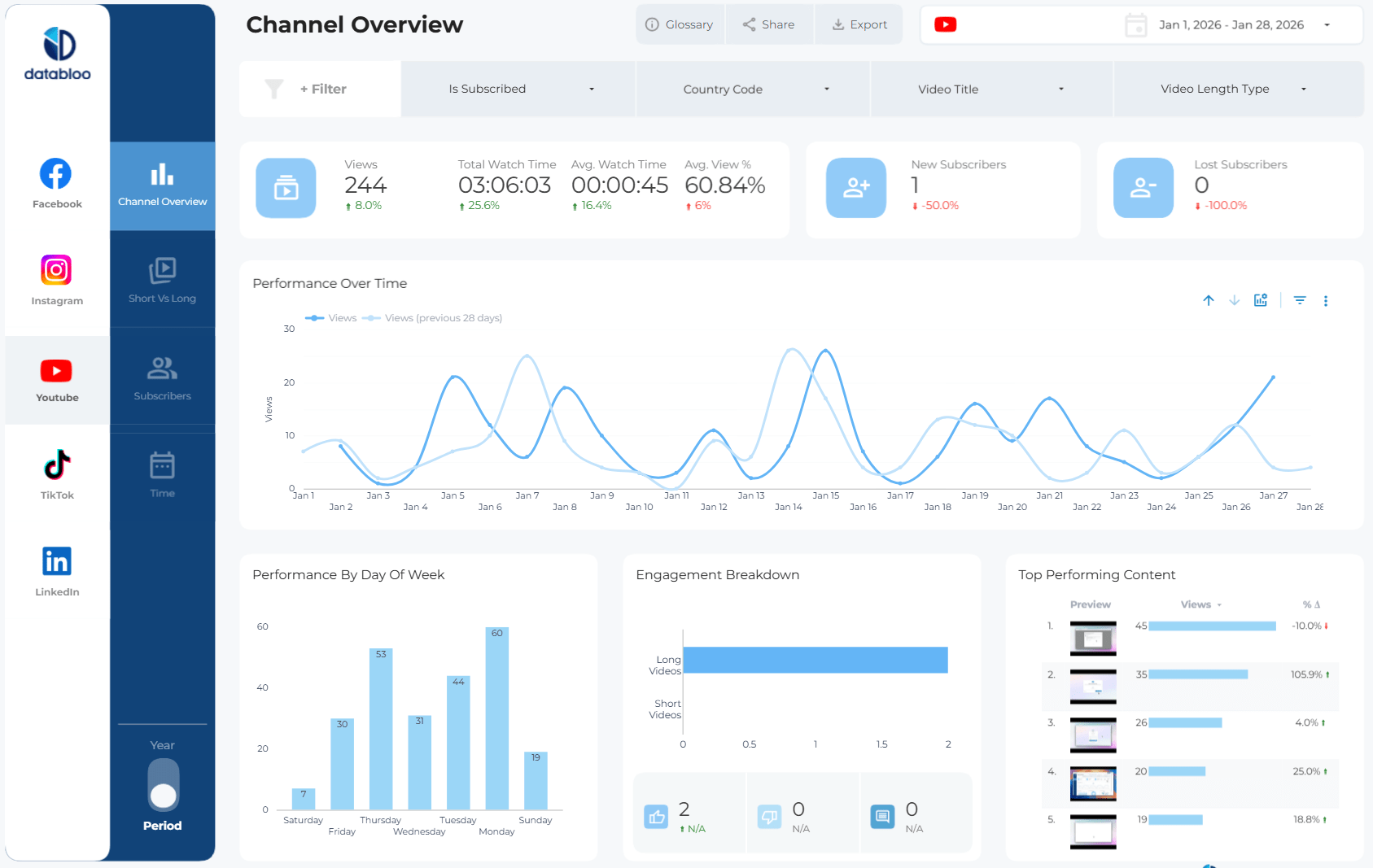Open chart settings on Performance Over Time

[1260, 300]
